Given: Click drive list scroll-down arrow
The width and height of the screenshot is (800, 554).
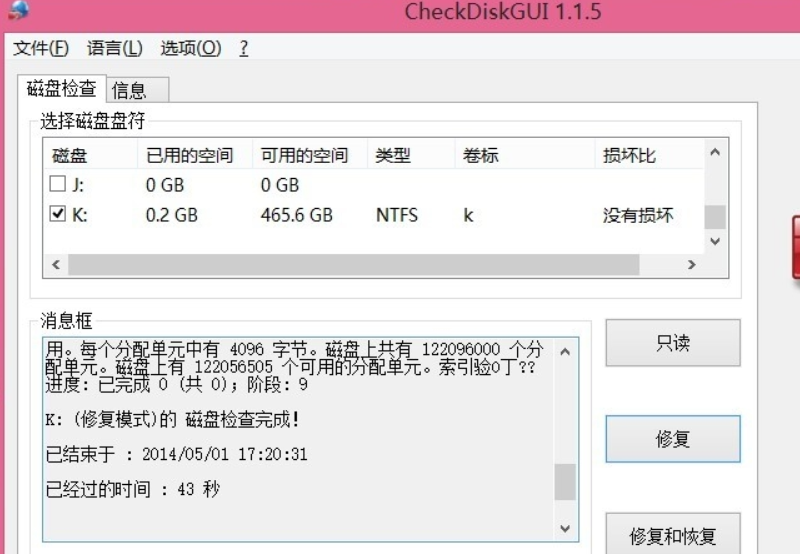Looking at the screenshot, I should [714, 241].
